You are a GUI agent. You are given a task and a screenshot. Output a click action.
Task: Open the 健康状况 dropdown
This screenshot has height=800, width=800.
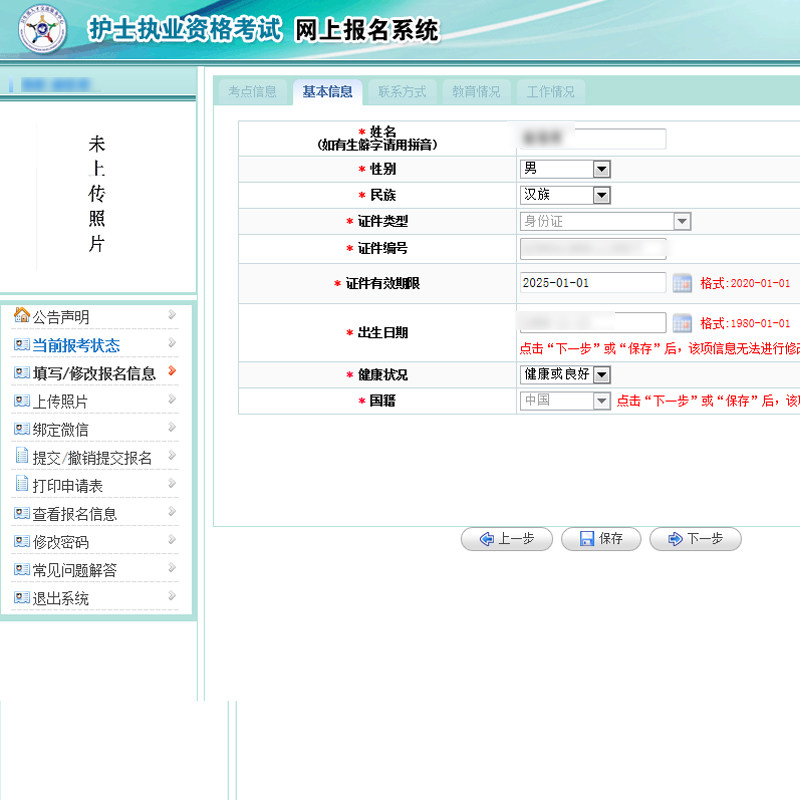[x=565, y=374]
